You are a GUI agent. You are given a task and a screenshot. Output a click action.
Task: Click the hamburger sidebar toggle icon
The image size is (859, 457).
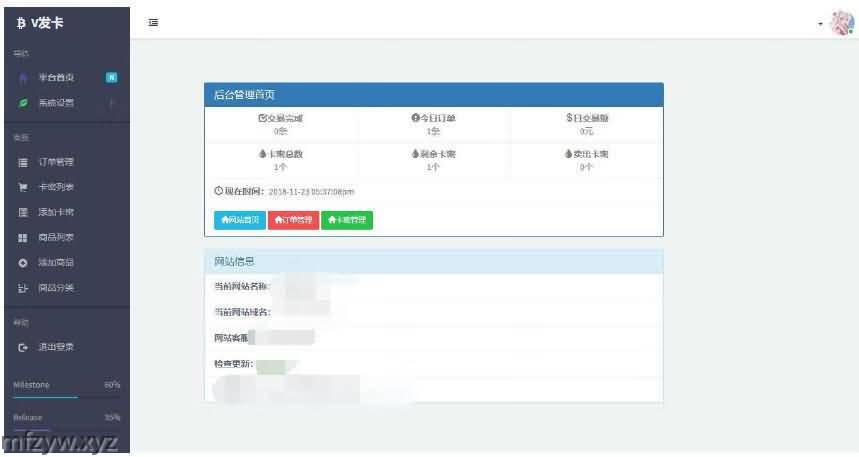(152, 22)
